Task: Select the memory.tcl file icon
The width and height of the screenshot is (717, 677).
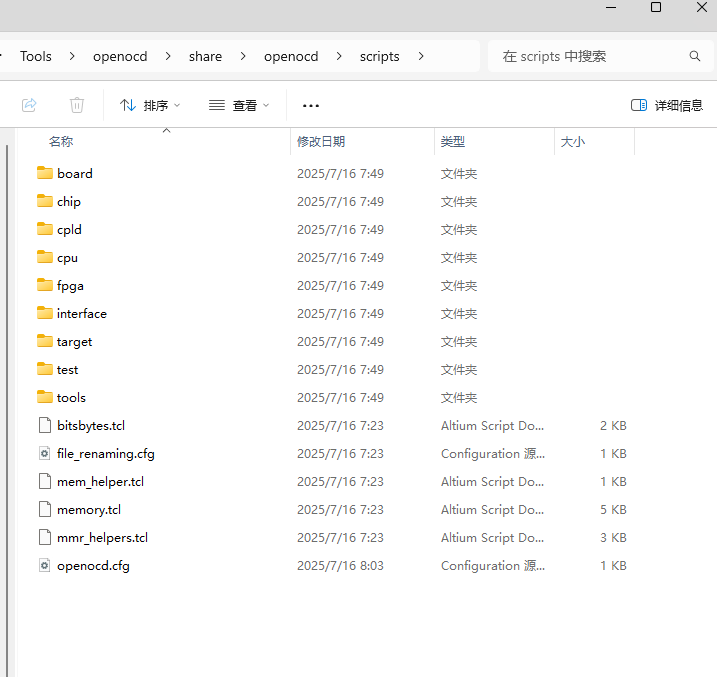Action: tap(45, 509)
